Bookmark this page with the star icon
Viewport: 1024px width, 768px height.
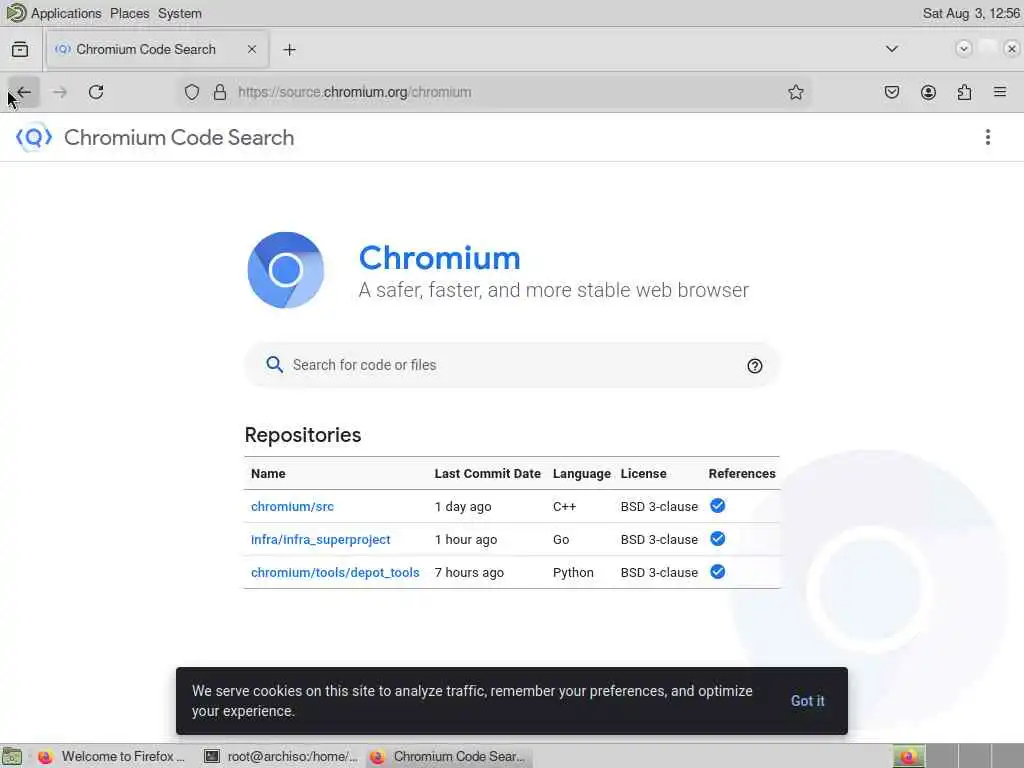point(795,92)
